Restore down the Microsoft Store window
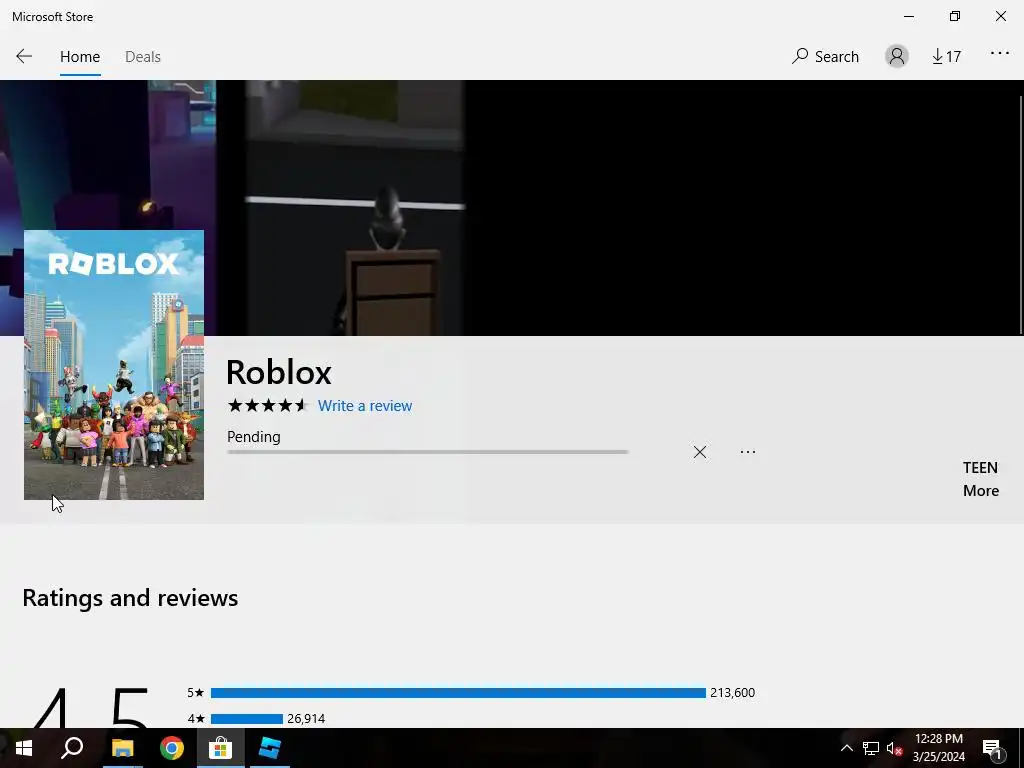Viewport: 1024px width, 768px height. pyautogui.click(x=955, y=16)
